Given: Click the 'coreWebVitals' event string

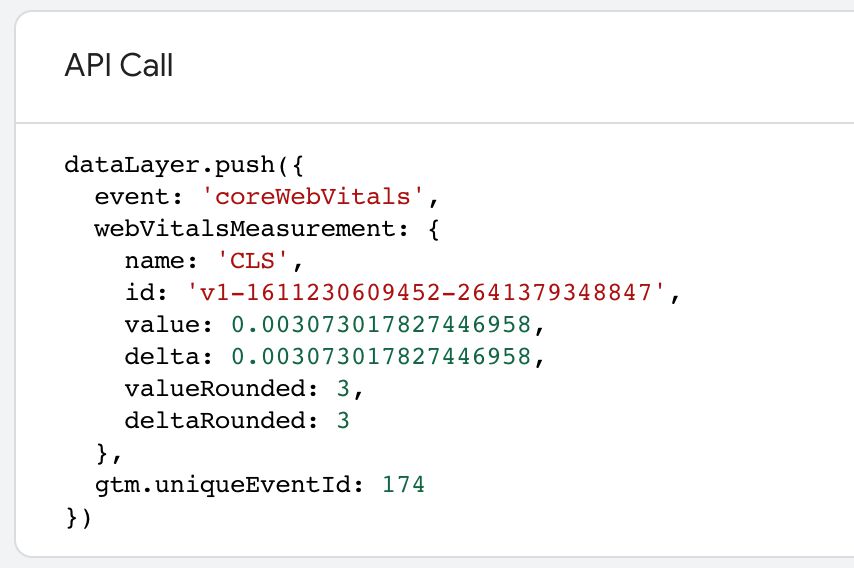Looking at the screenshot, I should point(313,197).
